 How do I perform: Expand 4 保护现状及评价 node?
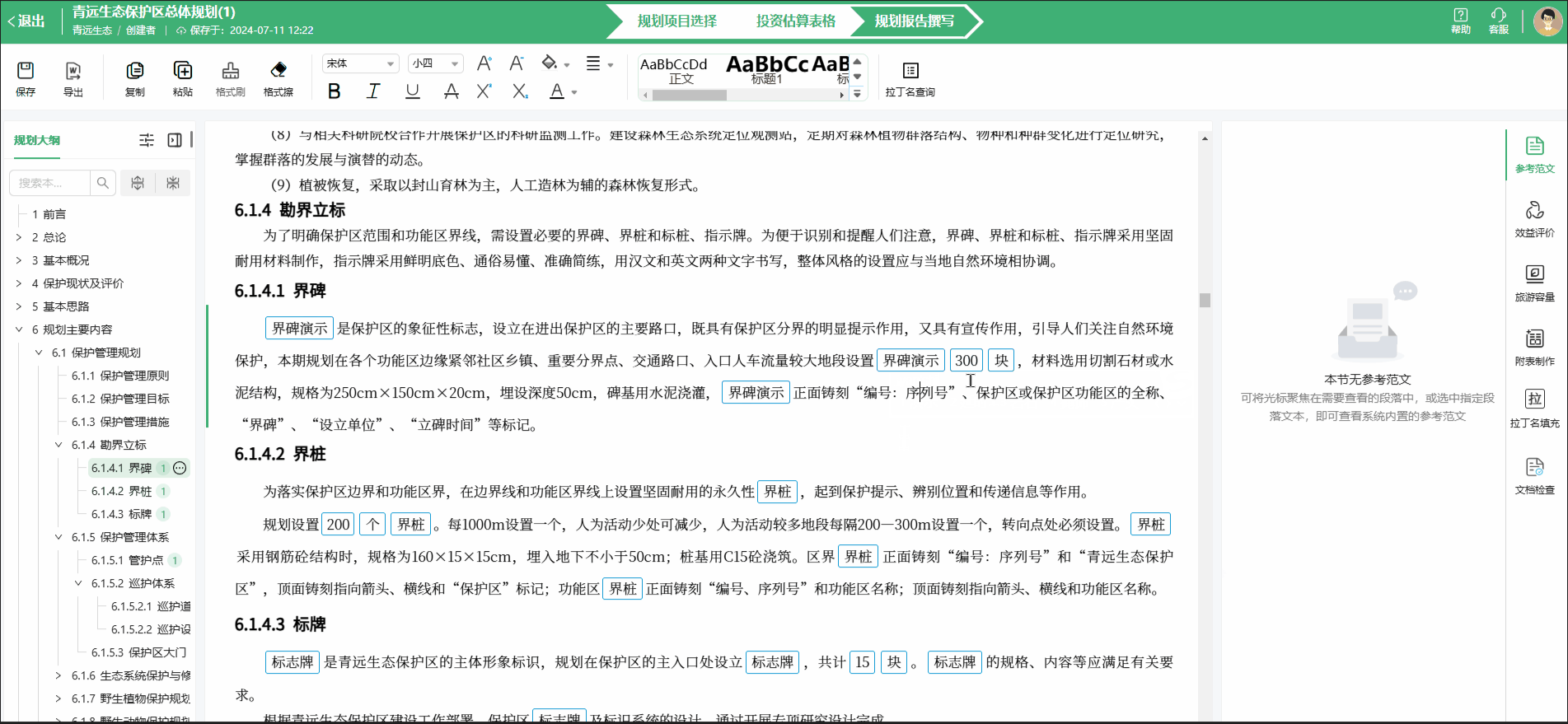[x=19, y=283]
